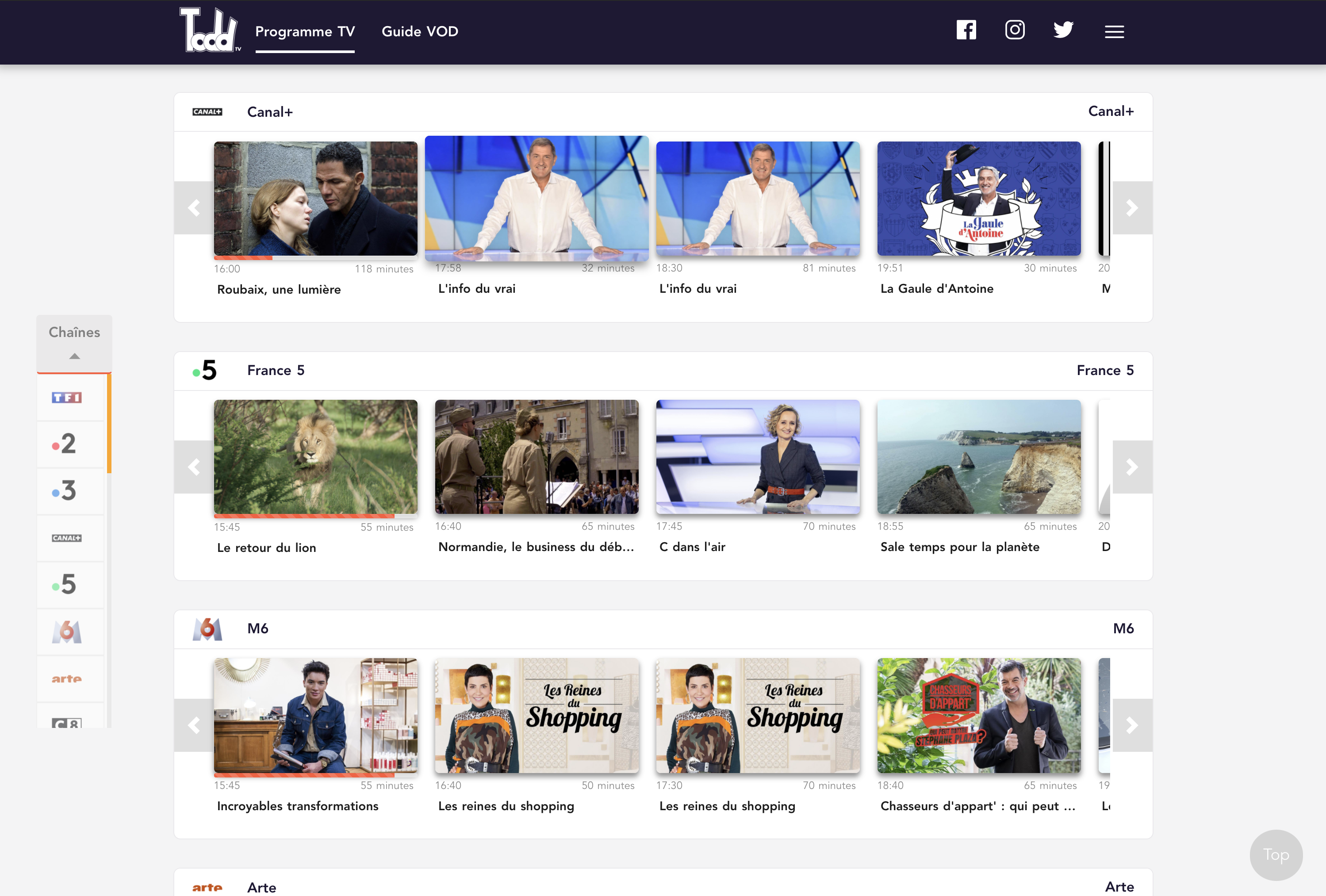Show next Canal+ programs with right arrow
The image size is (1326, 896).
(1132, 208)
